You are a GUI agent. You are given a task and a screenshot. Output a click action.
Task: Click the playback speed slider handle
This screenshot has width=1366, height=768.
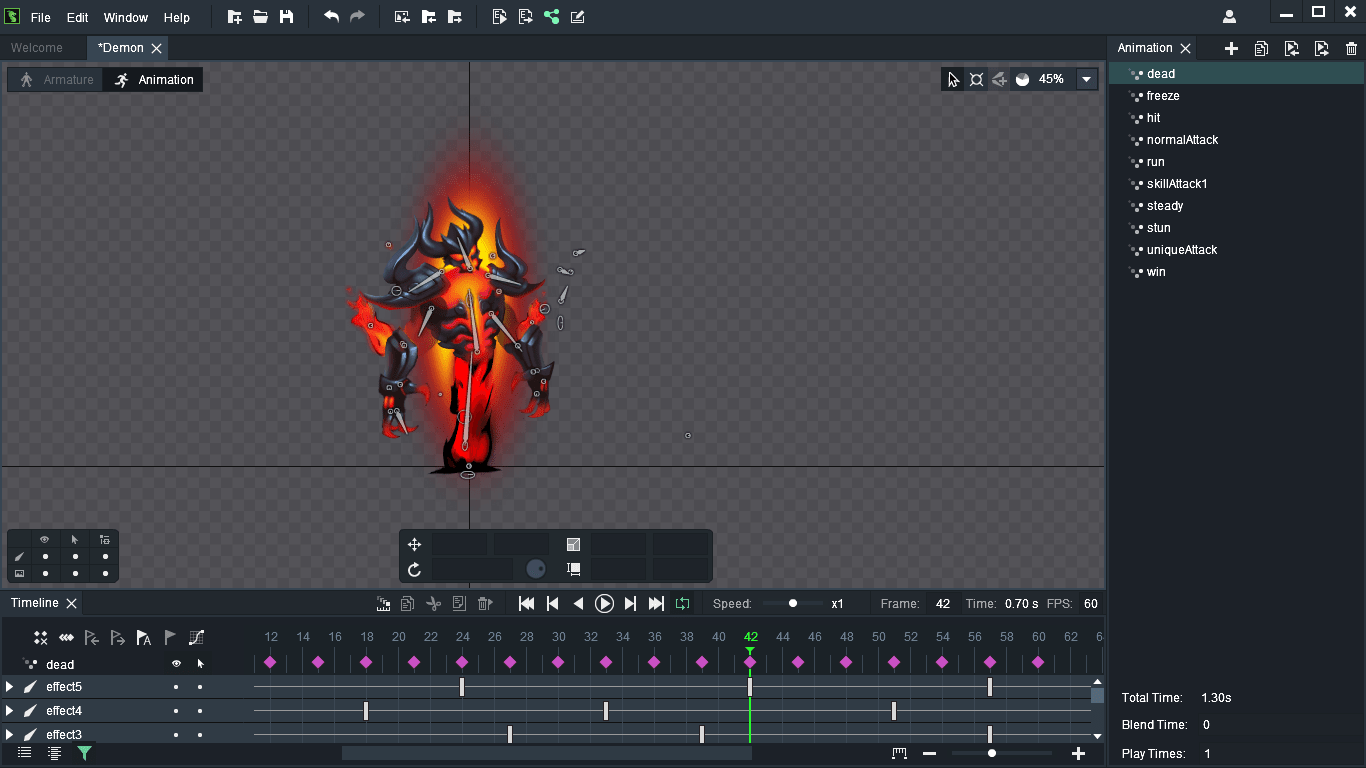click(793, 603)
